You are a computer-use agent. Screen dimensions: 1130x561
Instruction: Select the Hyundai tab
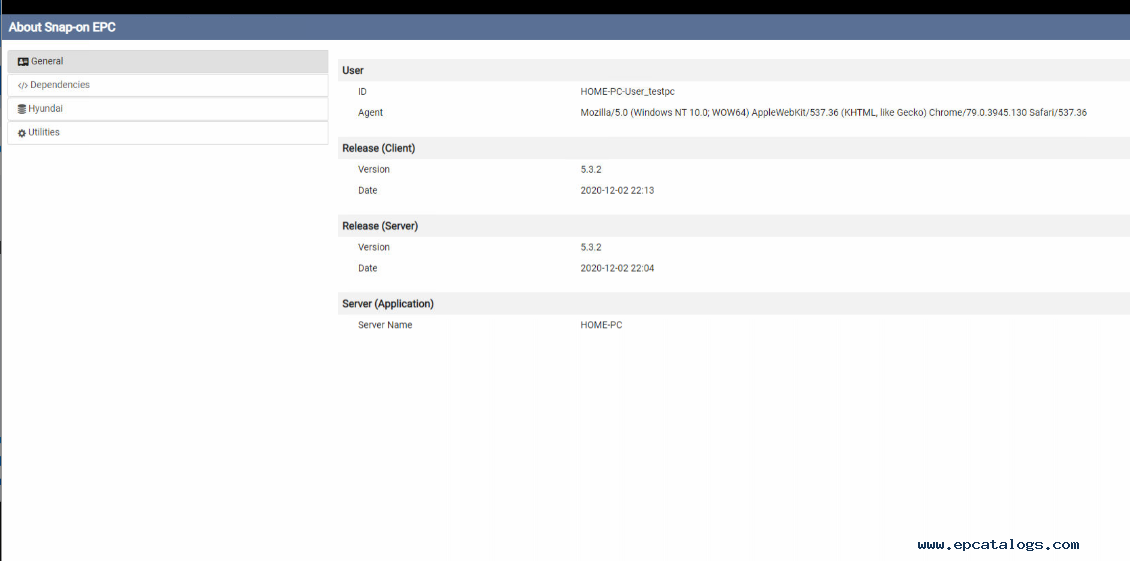168,109
